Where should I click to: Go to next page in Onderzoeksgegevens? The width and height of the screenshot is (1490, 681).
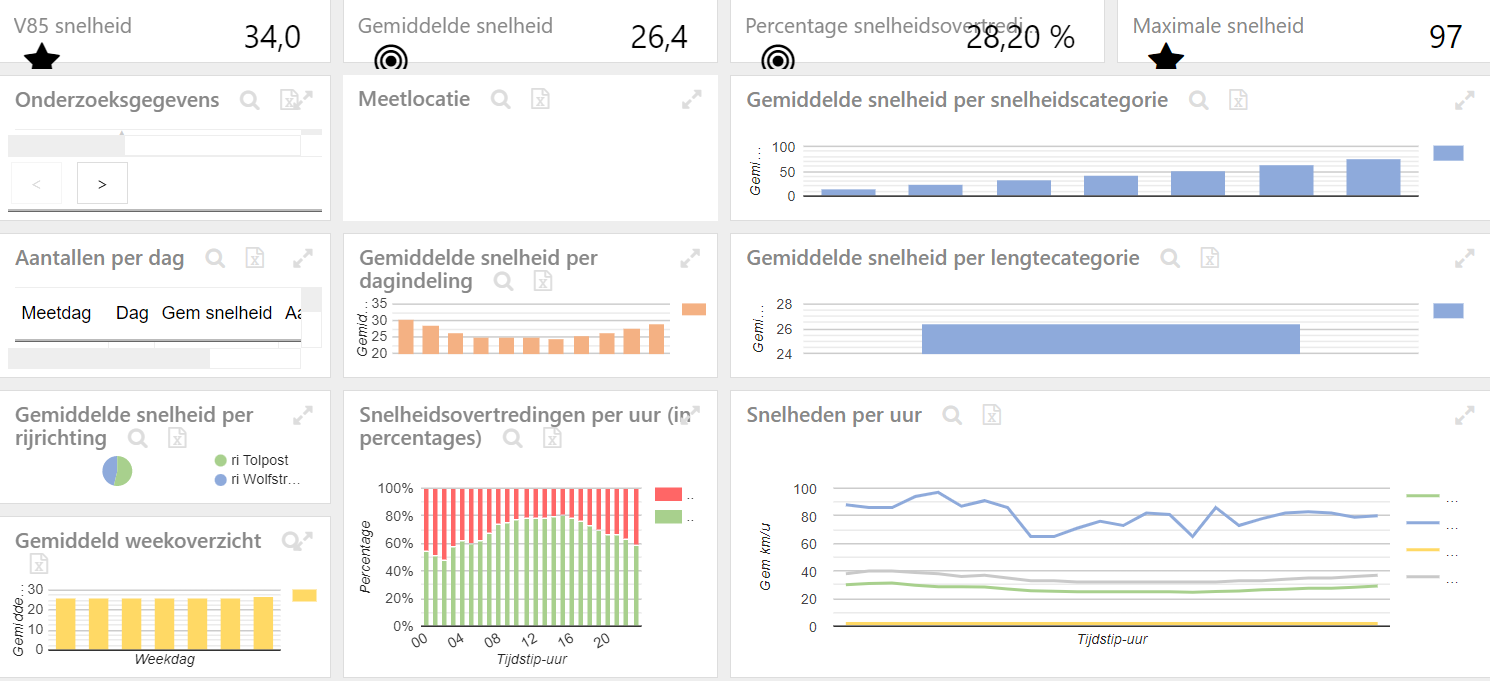pyautogui.click(x=102, y=183)
